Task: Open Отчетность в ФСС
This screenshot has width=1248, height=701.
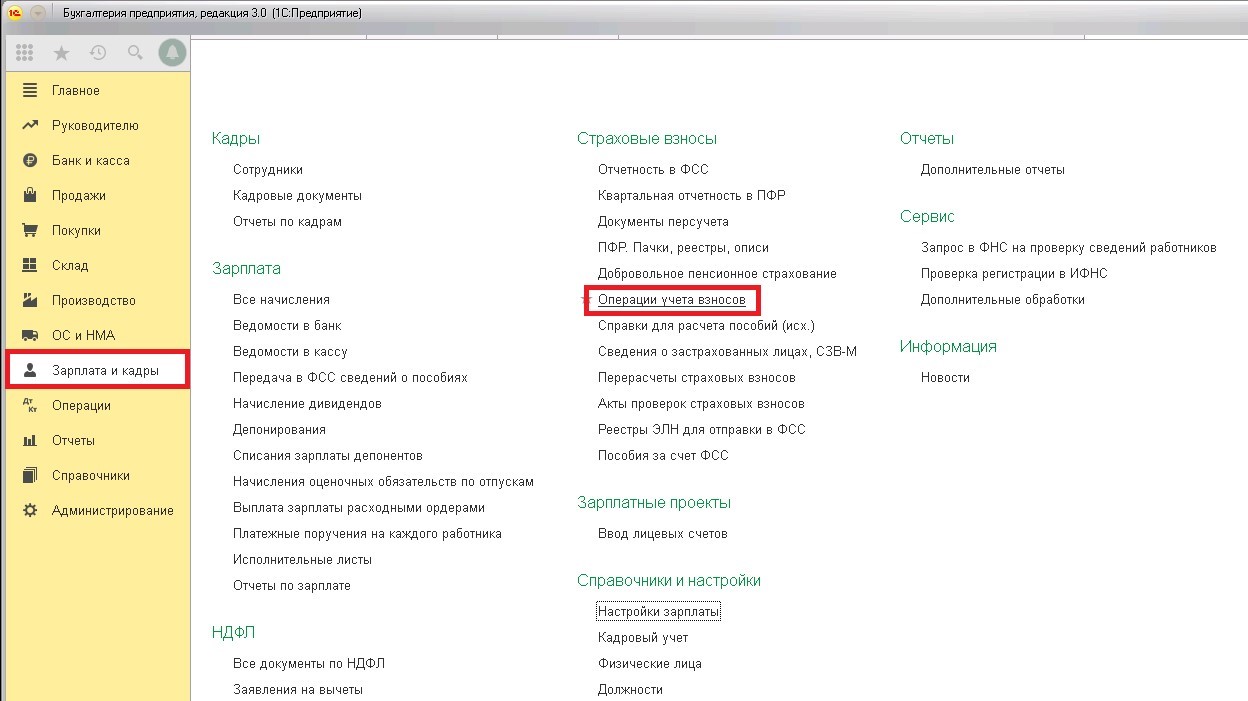Action: pos(653,170)
